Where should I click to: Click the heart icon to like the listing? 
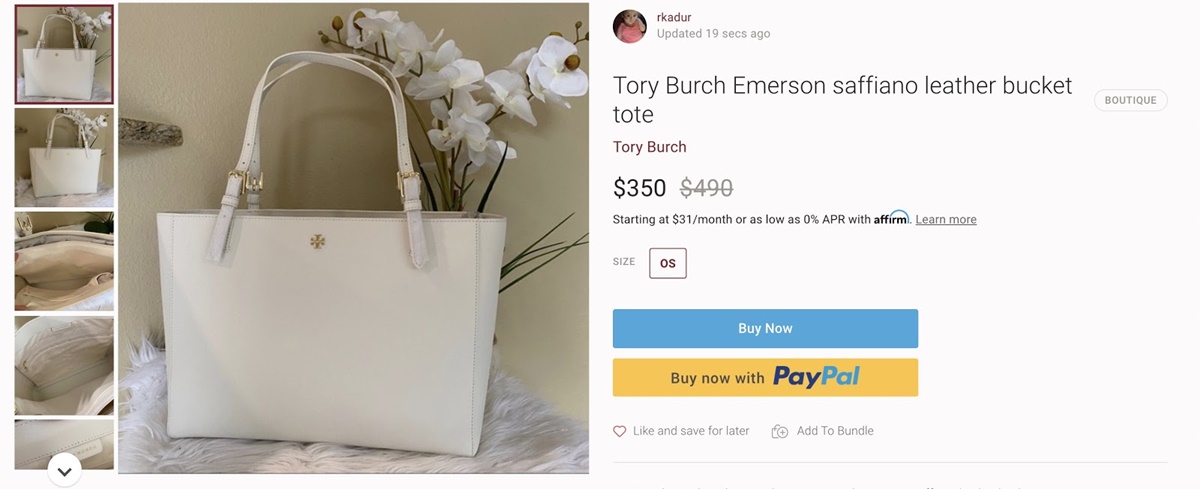click(x=620, y=431)
